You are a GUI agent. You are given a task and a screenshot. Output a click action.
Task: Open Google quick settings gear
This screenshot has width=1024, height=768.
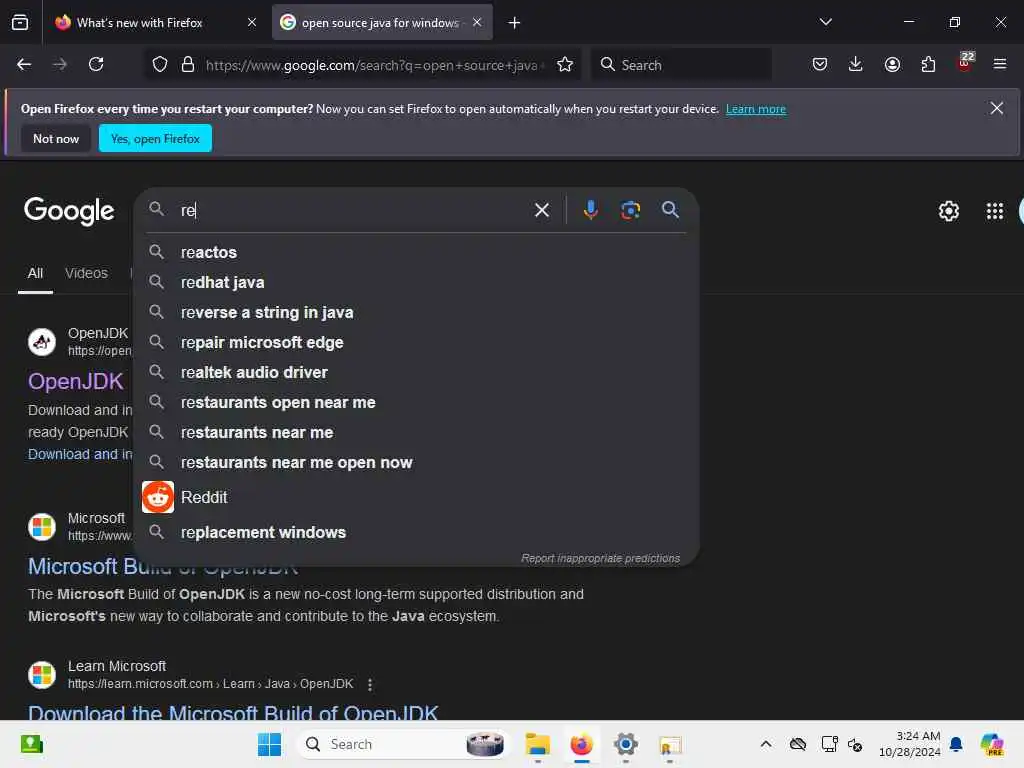click(948, 211)
